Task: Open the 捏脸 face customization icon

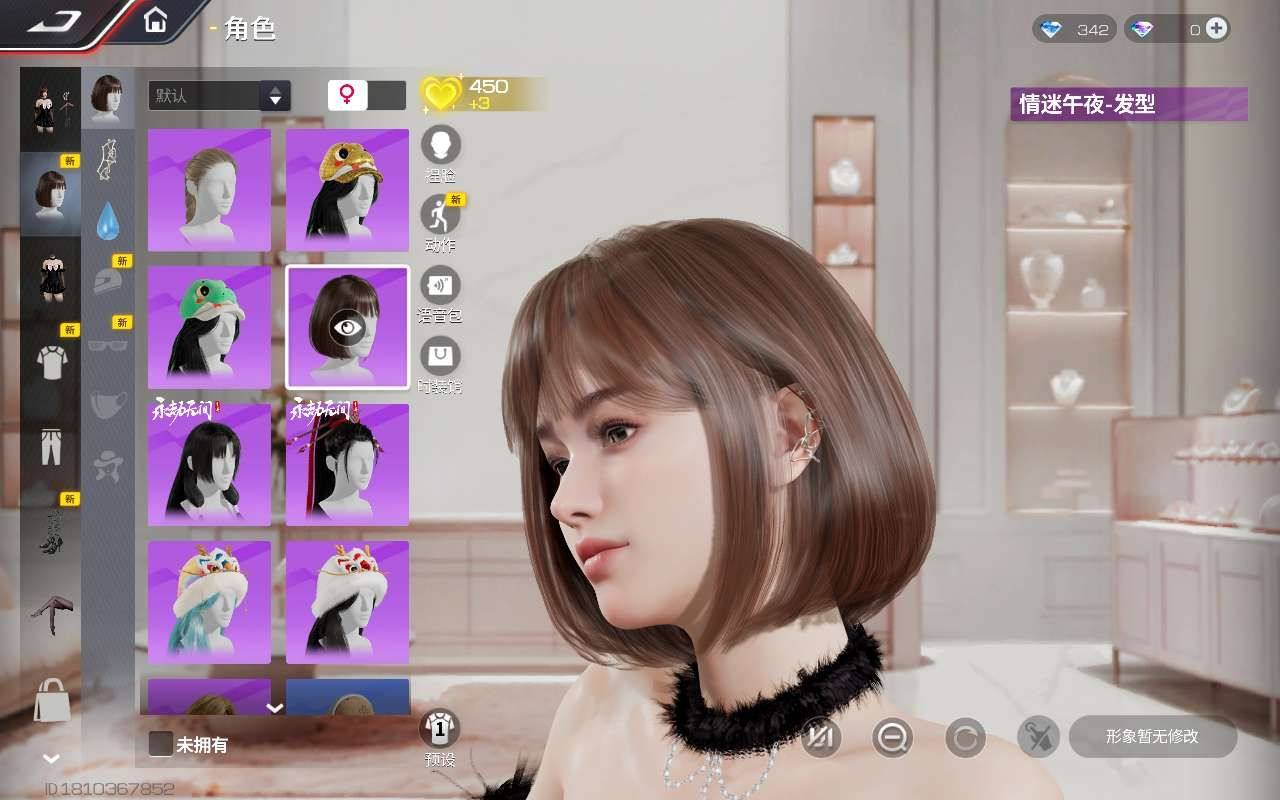Action: click(x=441, y=146)
